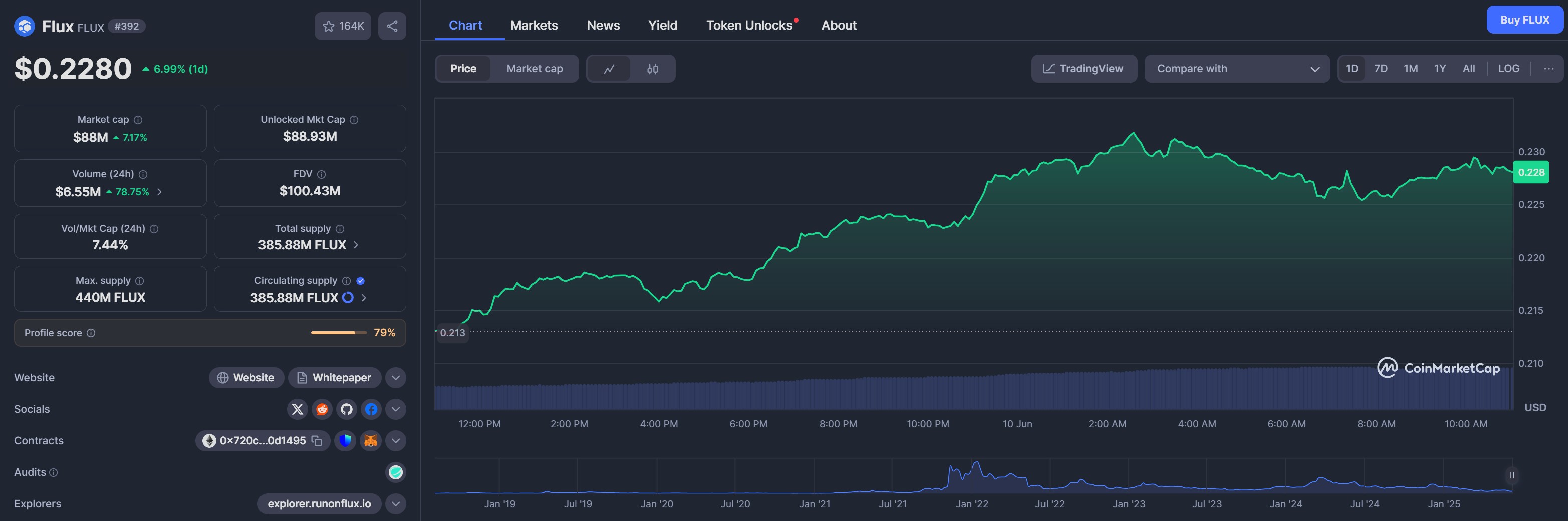The width and height of the screenshot is (1568, 521).
Task: Open Unlocked Mkt Cap info icon
Action: [x=354, y=120]
